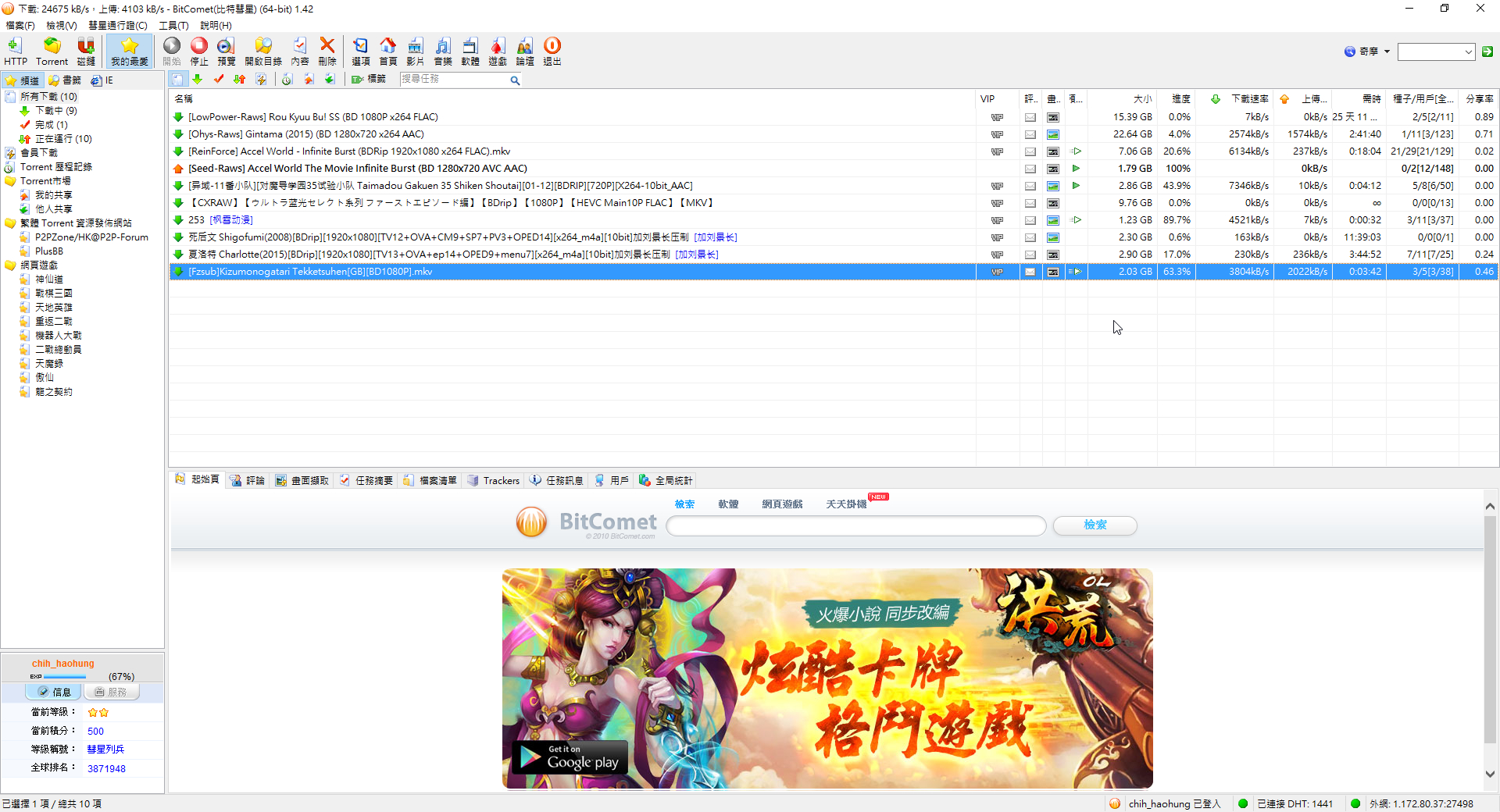Open the 論壇 forum icon

pyautogui.click(x=525, y=52)
